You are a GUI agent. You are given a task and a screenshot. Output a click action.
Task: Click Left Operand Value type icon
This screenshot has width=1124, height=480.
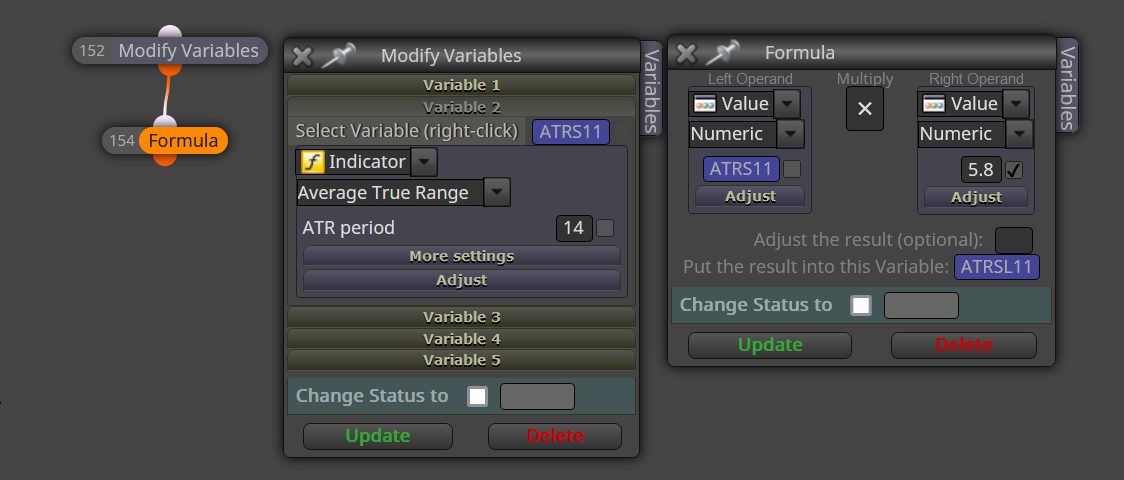(705, 104)
